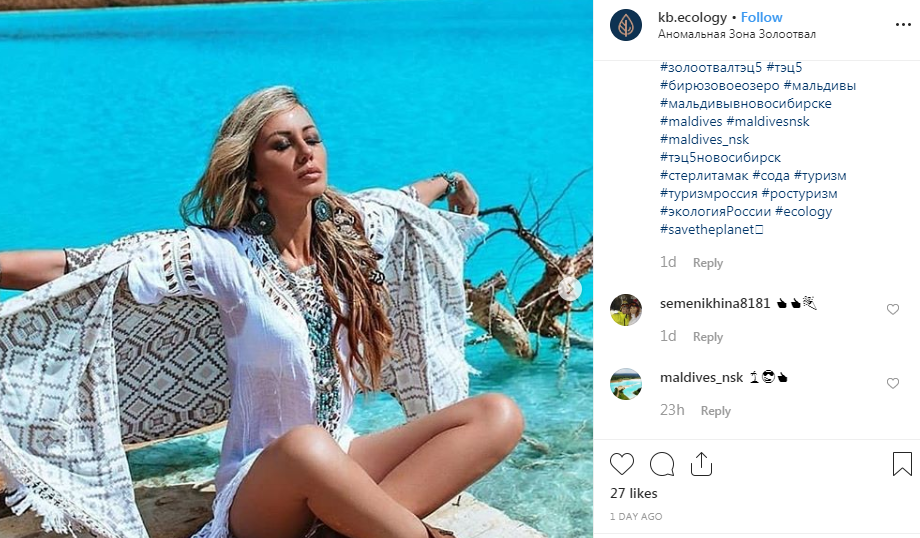
Task: Open kb.ecology profile avatar
Action: [x=626, y=25]
